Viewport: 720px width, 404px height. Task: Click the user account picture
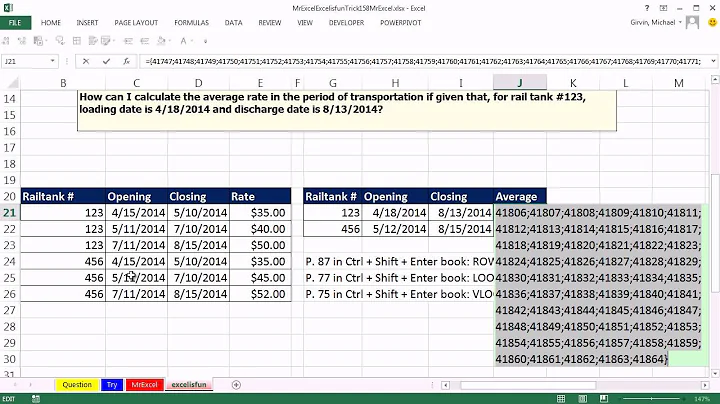pyautogui.click(x=692, y=22)
